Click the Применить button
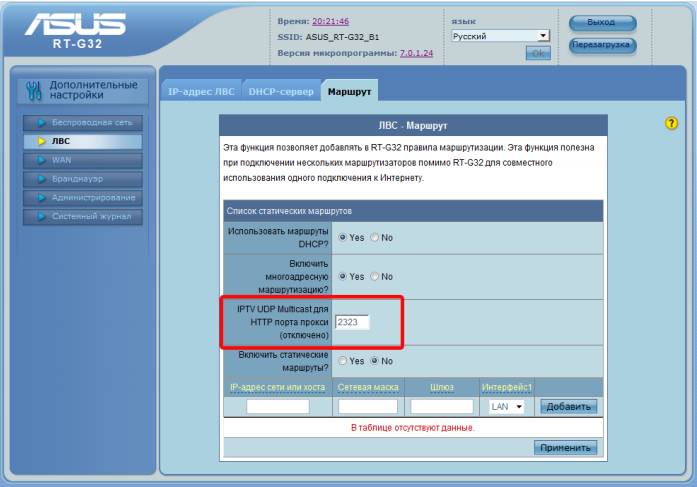Image resolution: width=697 pixels, height=487 pixels. [x=567, y=447]
